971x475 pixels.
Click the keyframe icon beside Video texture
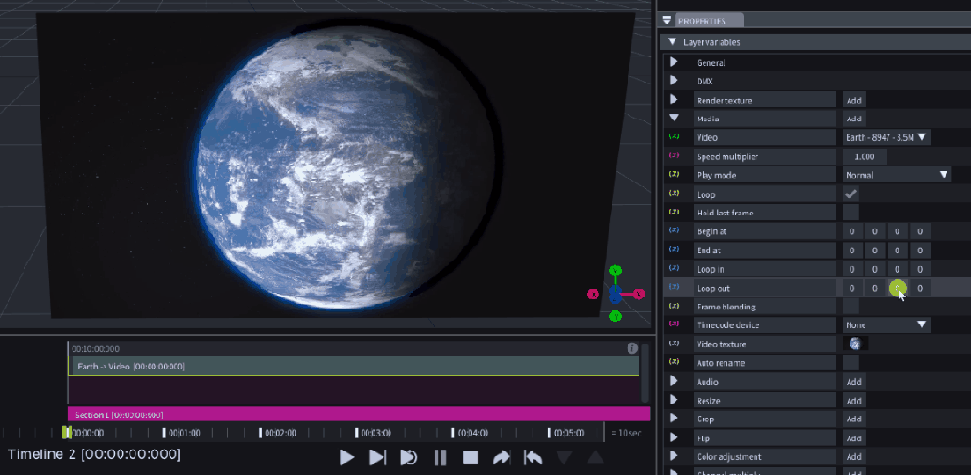point(674,343)
